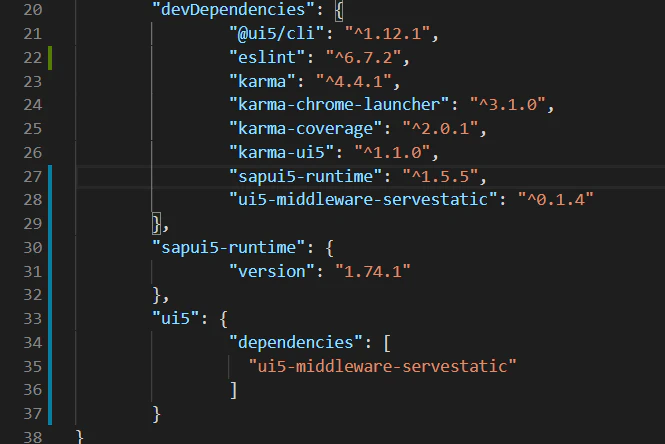Click the "ui5" key on line 33
The image size is (665, 444).
pos(176,318)
